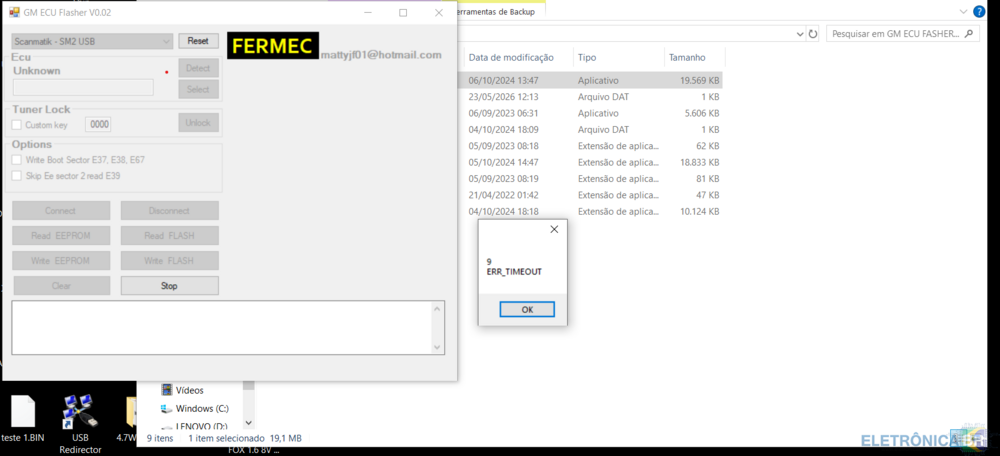Viewport: 1000px width, 456px height.
Task: Select the file row dated 05/09/2023 08:19
Action: tap(590, 179)
